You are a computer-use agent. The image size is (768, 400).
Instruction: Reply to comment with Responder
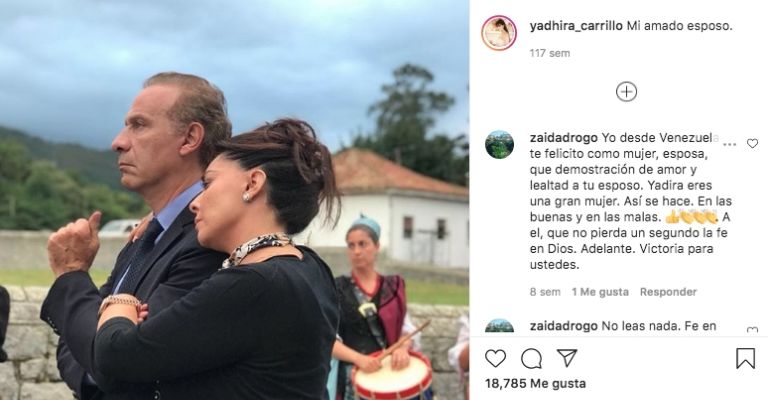click(668, 292)
